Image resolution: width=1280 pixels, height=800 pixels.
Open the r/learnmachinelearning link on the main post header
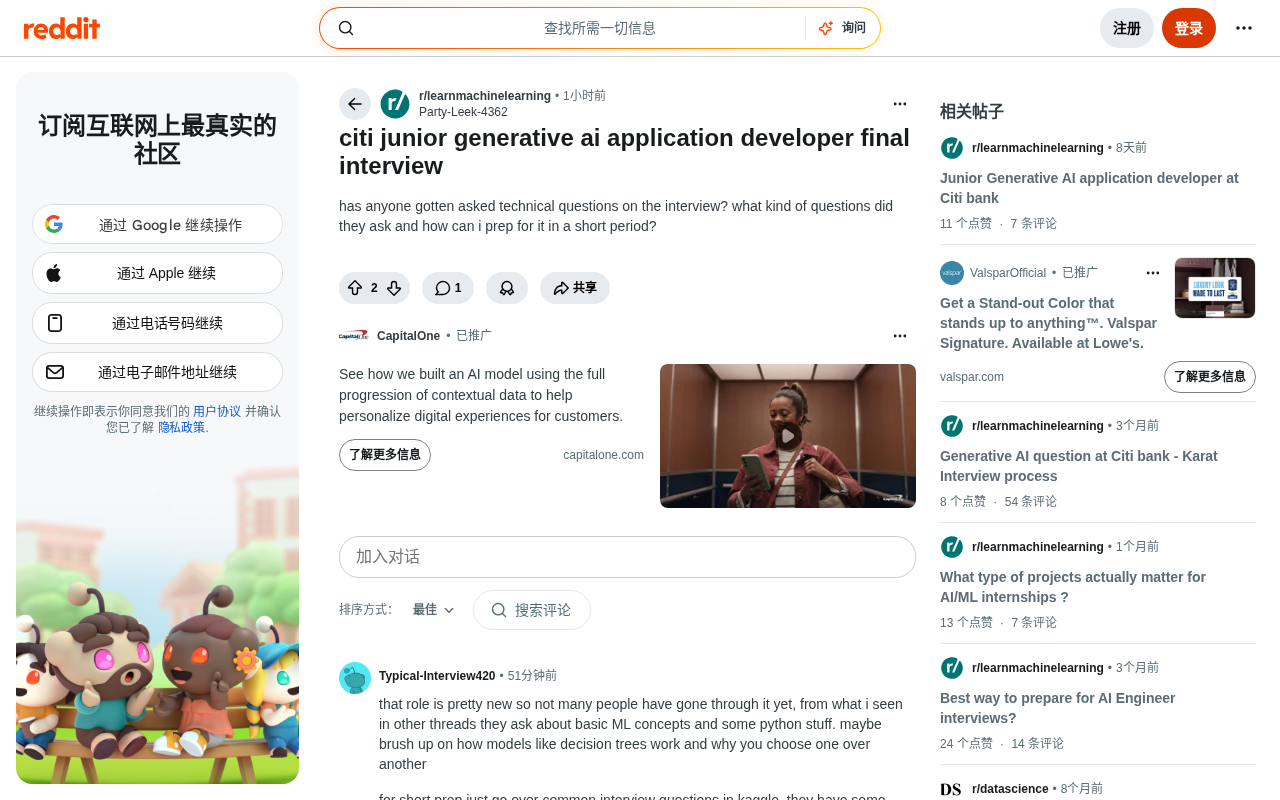point(485,96)
